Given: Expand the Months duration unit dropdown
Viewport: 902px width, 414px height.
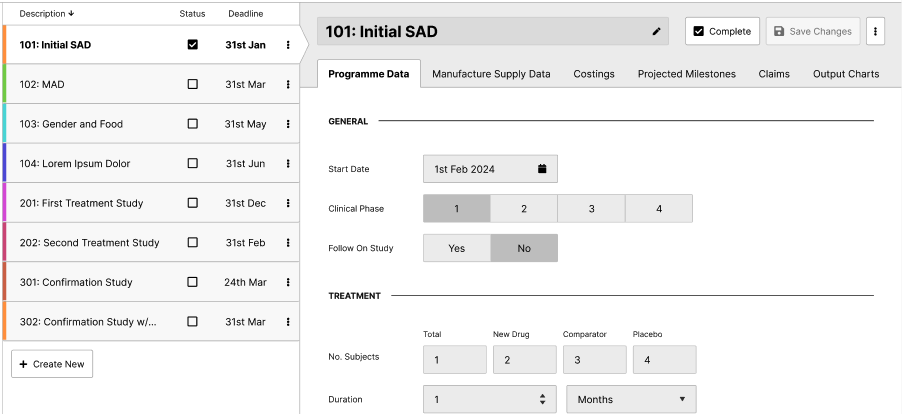Looking at the screenshot, I should tap(631, 399).
